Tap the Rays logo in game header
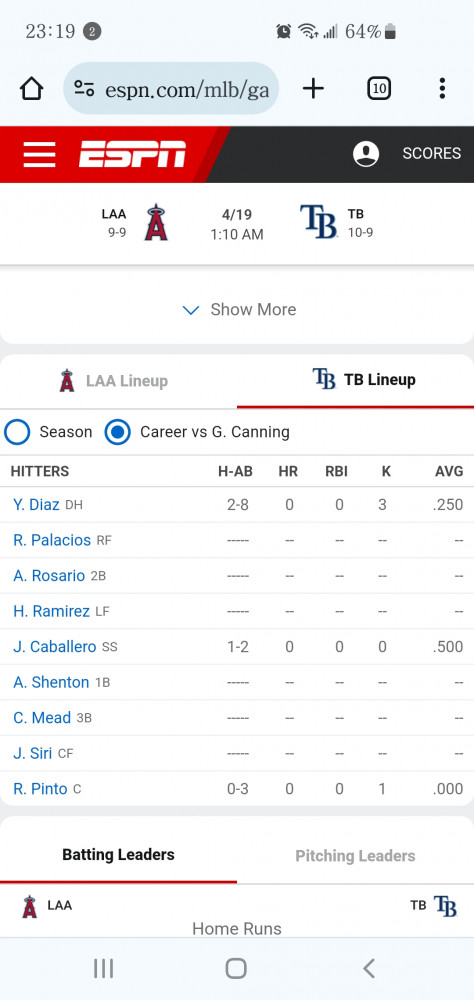The image size is (474, 1000). point(319,222)
